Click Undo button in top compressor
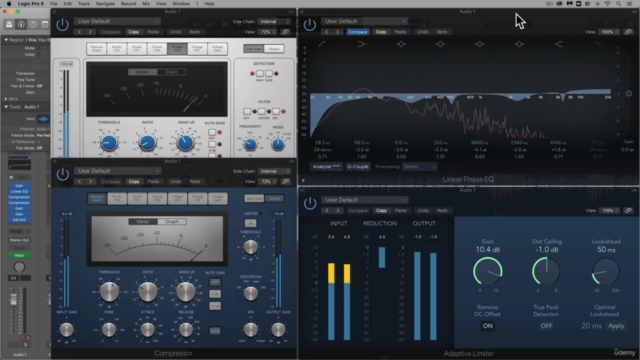 pyautogui.click(x=176, y=32)
